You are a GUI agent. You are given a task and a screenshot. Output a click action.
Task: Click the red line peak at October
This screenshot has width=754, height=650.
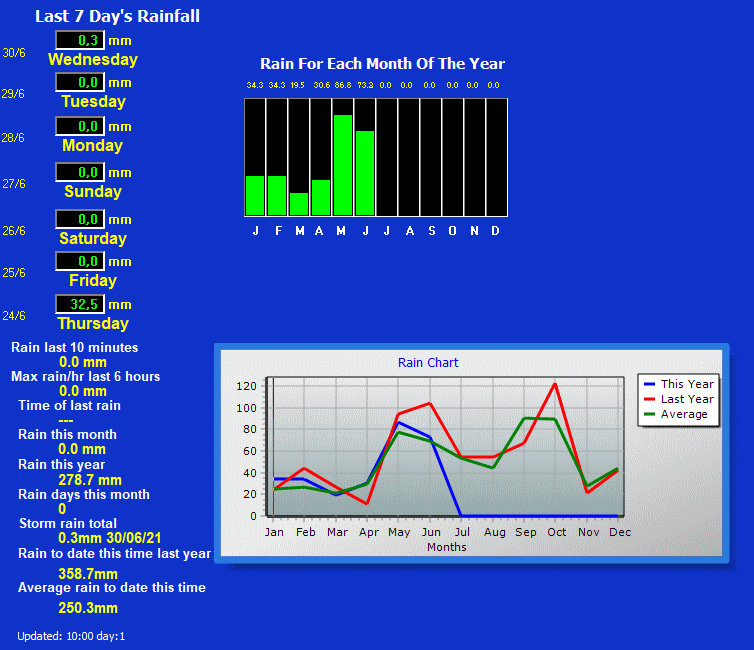(555, 384)
